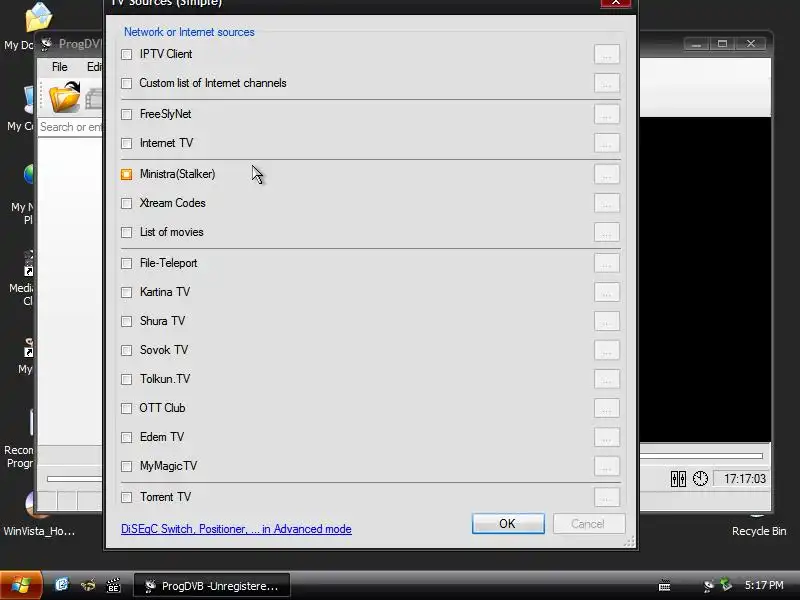Close the TV Sources dialog
The image size is (800, 600).
[x=616, y=3]
